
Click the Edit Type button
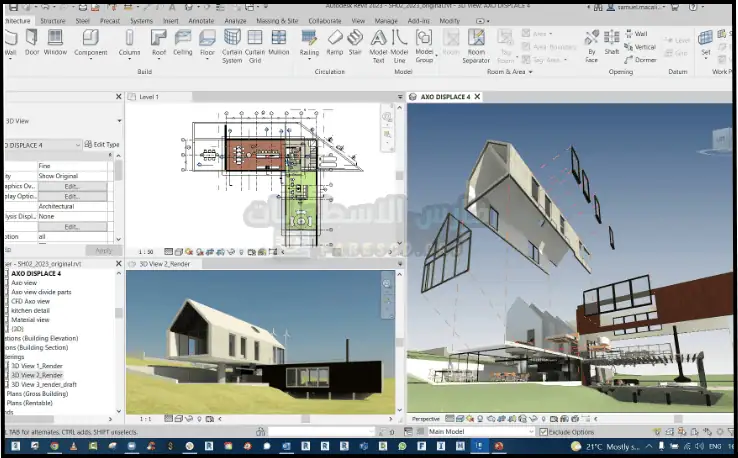point(102,145)
